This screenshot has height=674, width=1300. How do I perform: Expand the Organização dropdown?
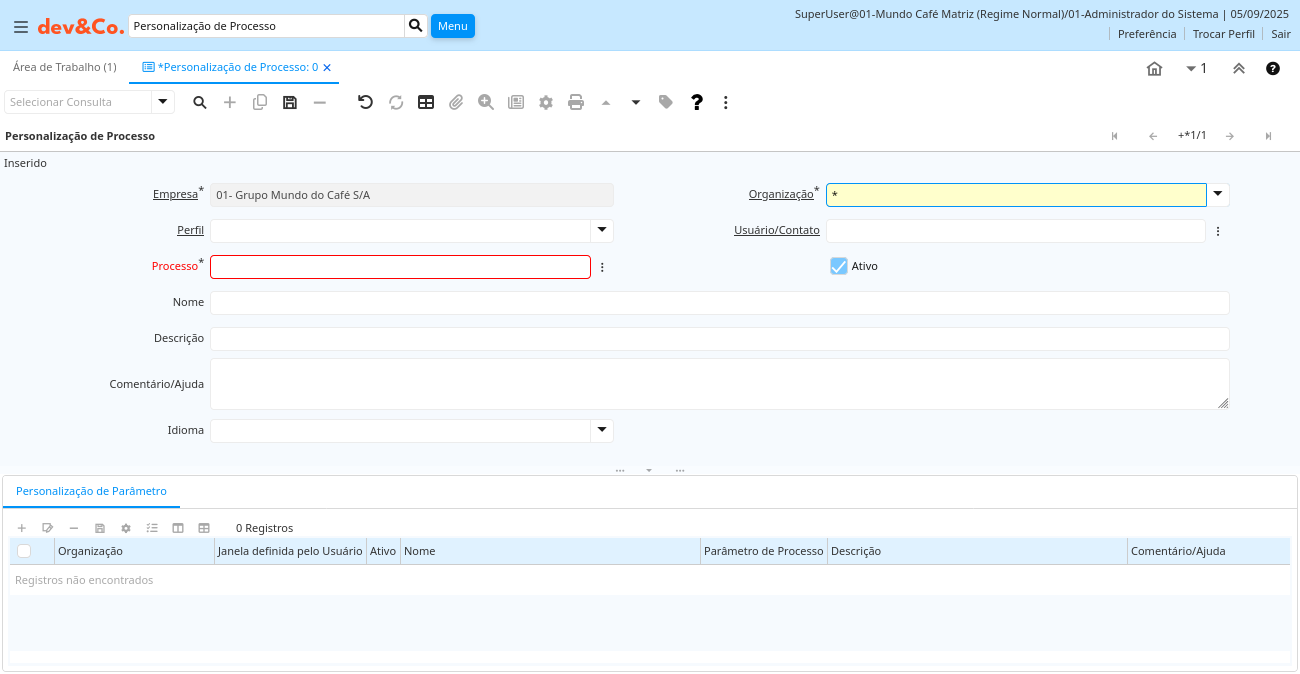pyautogui.click(x=1218, y=194)
